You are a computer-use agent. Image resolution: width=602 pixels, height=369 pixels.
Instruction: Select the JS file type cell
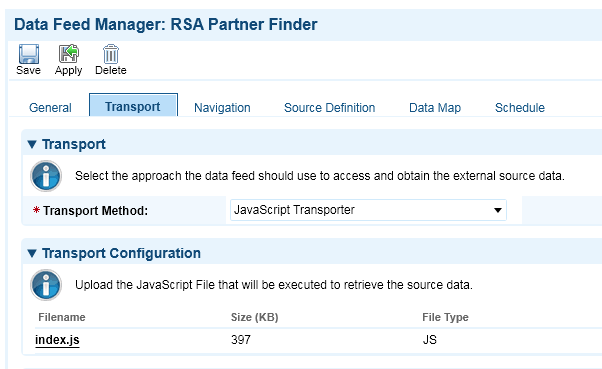coord(430,340)
